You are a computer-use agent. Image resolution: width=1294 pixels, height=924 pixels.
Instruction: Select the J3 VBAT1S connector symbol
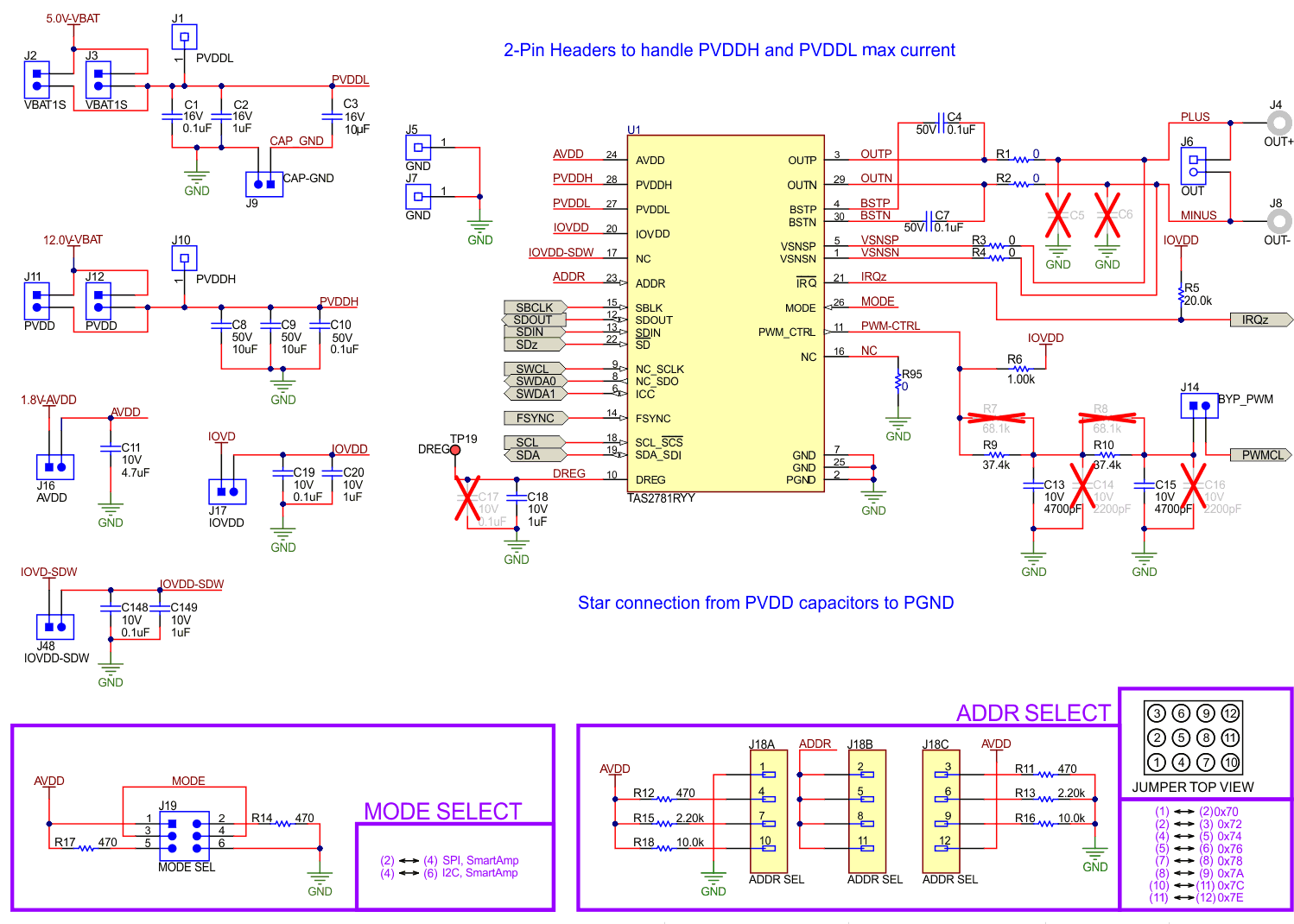pos(98,79)
